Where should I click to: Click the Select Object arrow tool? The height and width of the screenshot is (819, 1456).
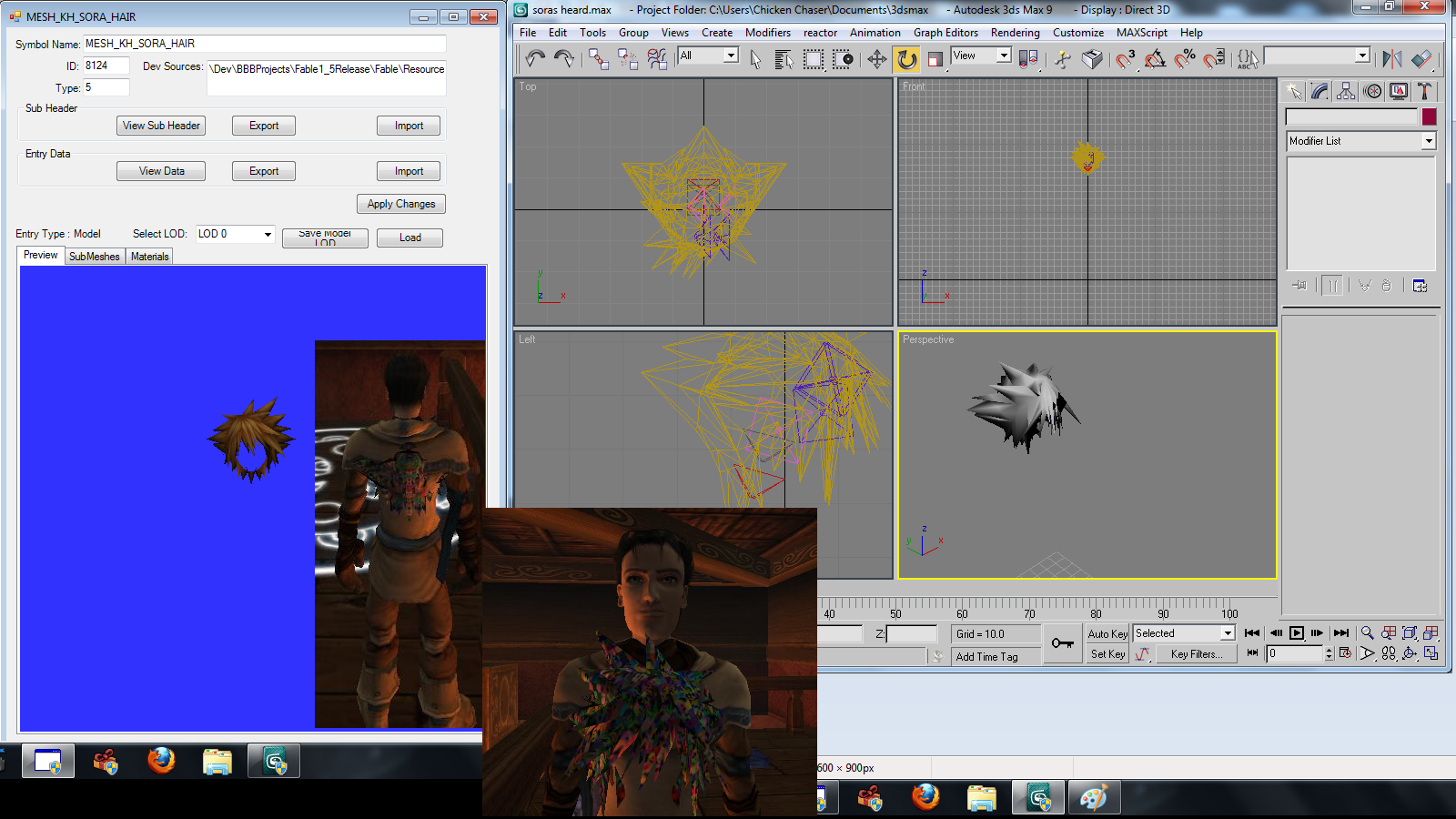coord(755,59)
